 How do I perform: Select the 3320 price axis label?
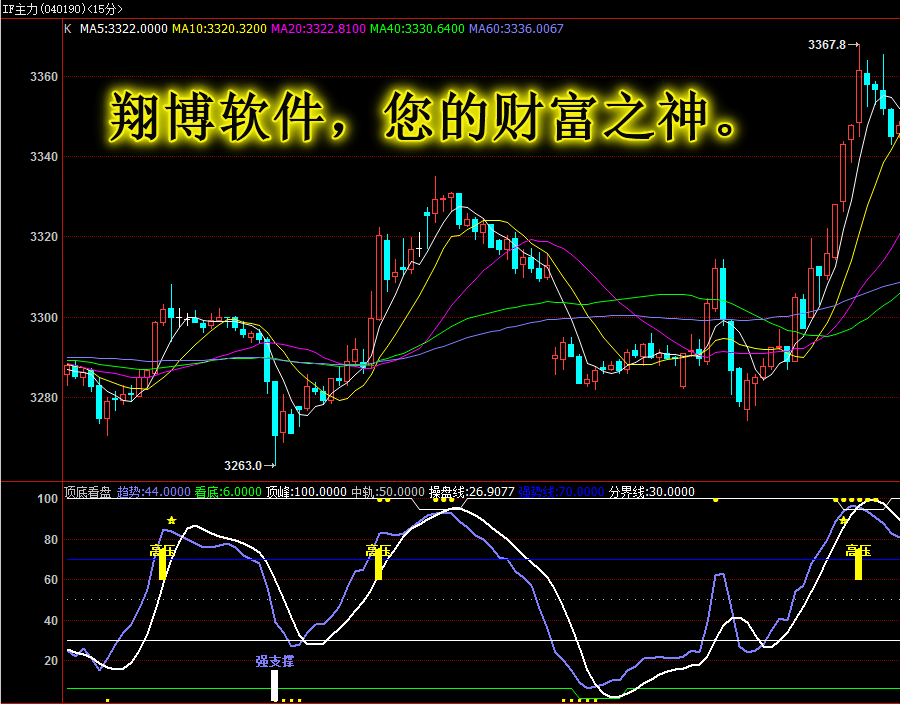44,236
